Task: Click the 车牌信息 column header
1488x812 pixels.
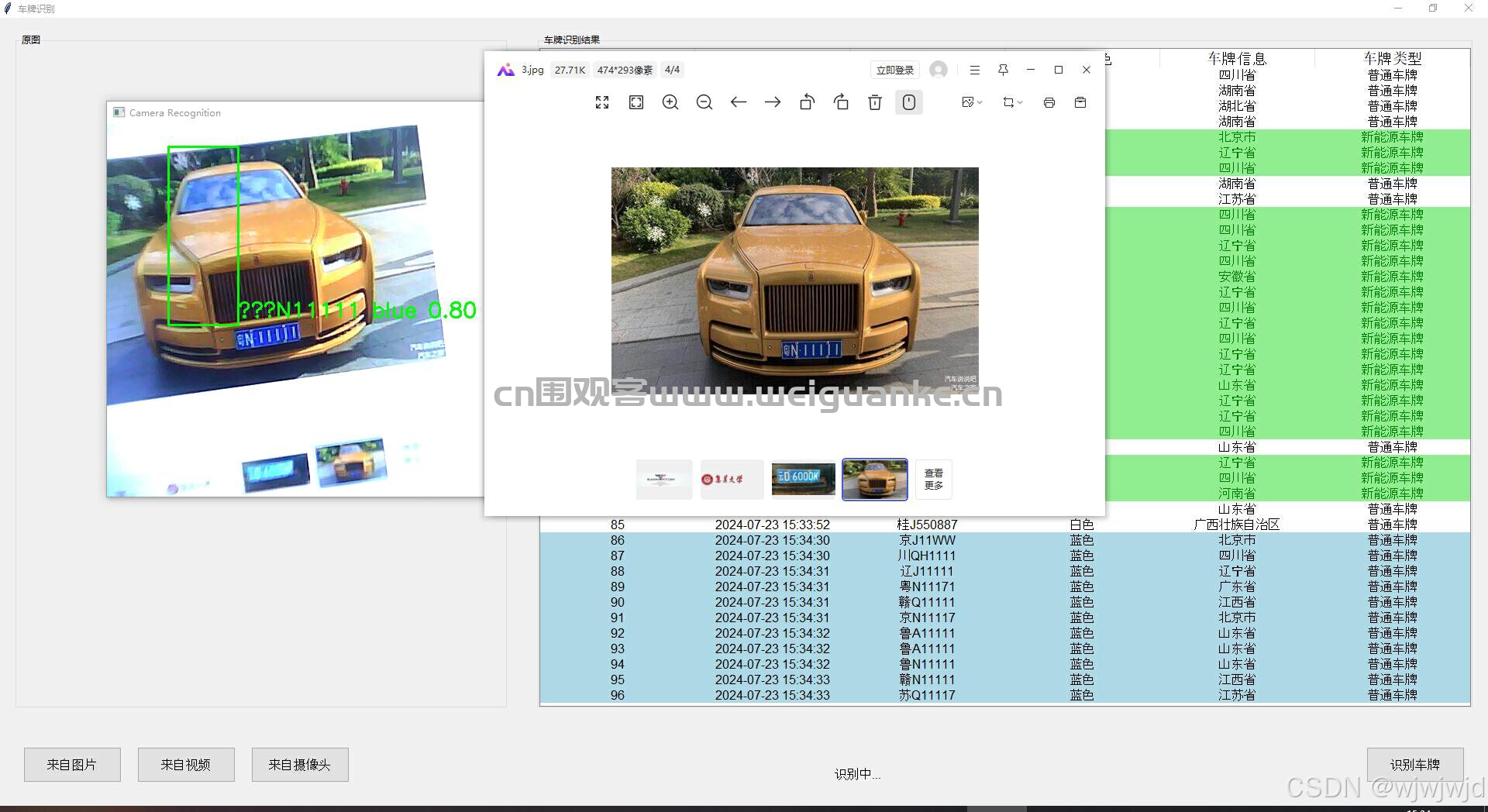Action: click(1237, 58)
